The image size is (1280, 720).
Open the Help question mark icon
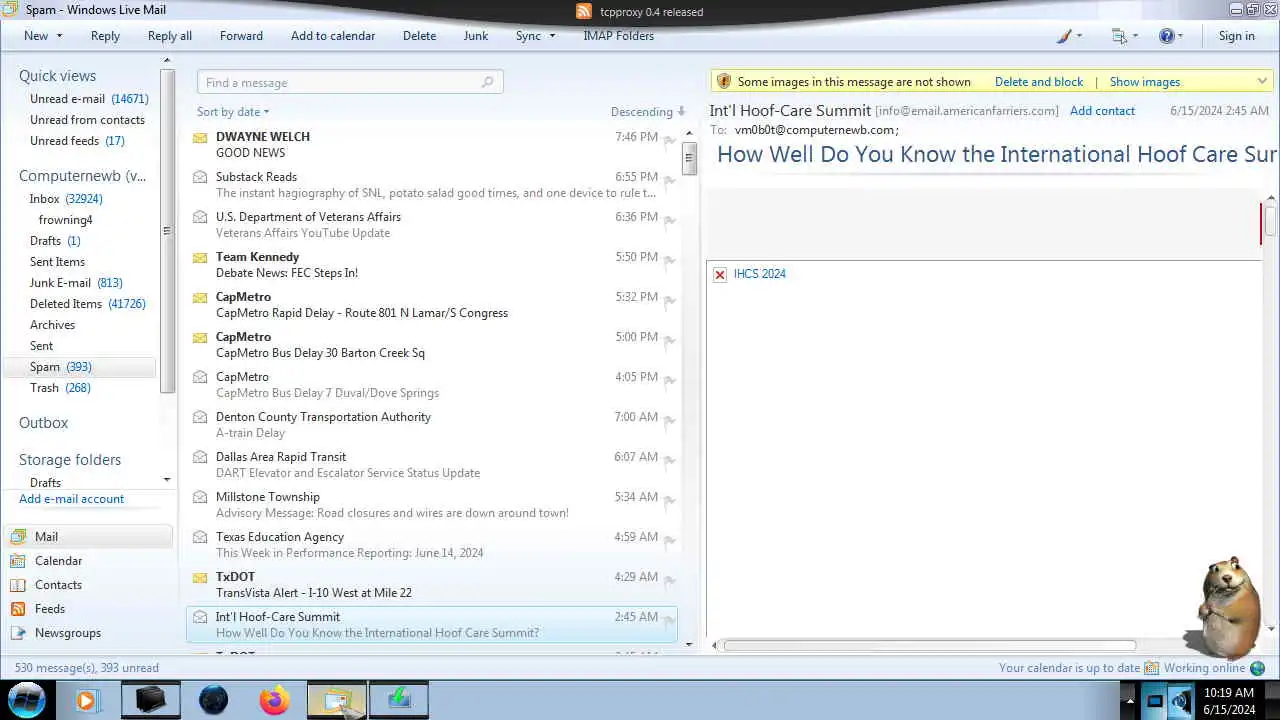pos(1166,36)
